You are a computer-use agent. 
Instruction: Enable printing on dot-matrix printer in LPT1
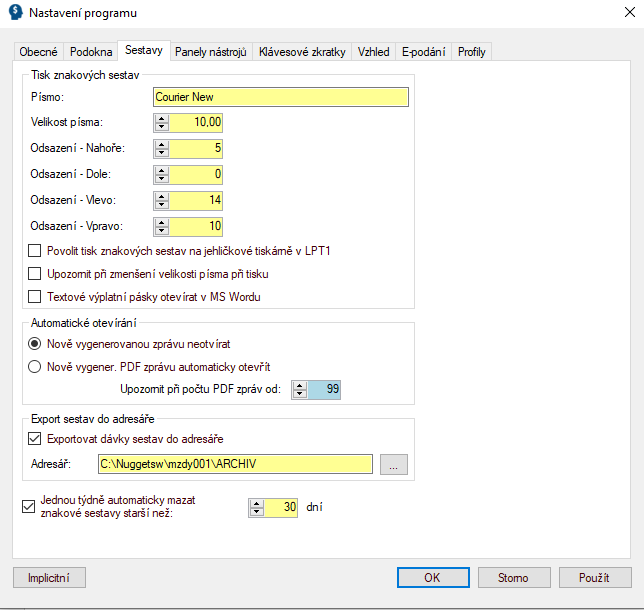35,251
